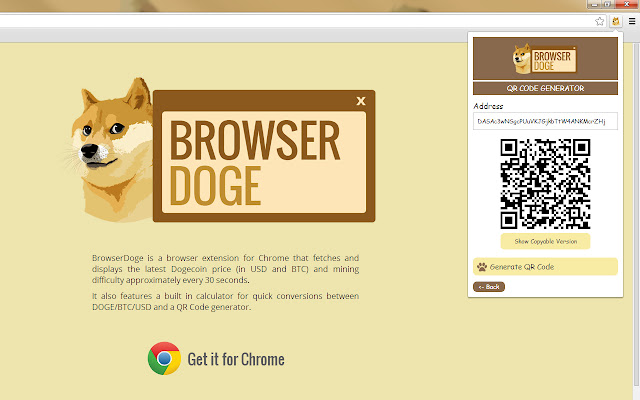
Task: Click the paragraph starting "BrowserDoge is a browser extension"
Action: click(x=225, y=269)
